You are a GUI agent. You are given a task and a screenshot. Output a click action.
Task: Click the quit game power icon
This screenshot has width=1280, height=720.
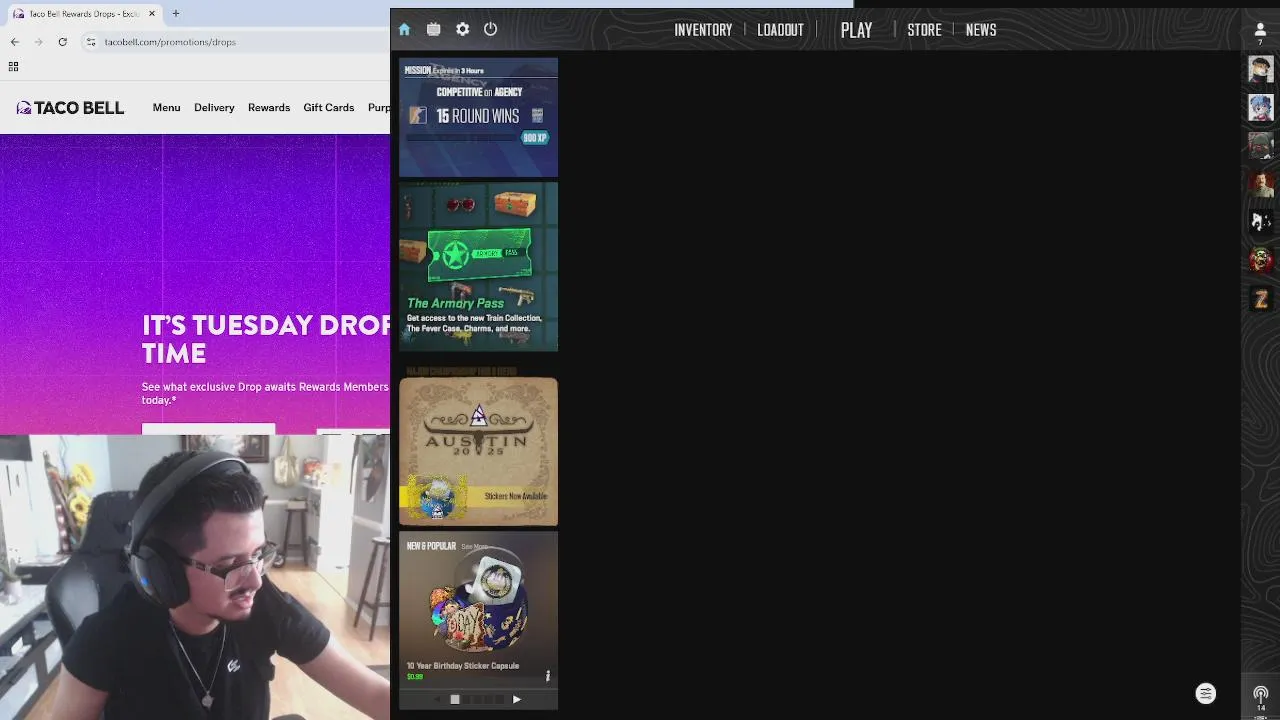490,30
